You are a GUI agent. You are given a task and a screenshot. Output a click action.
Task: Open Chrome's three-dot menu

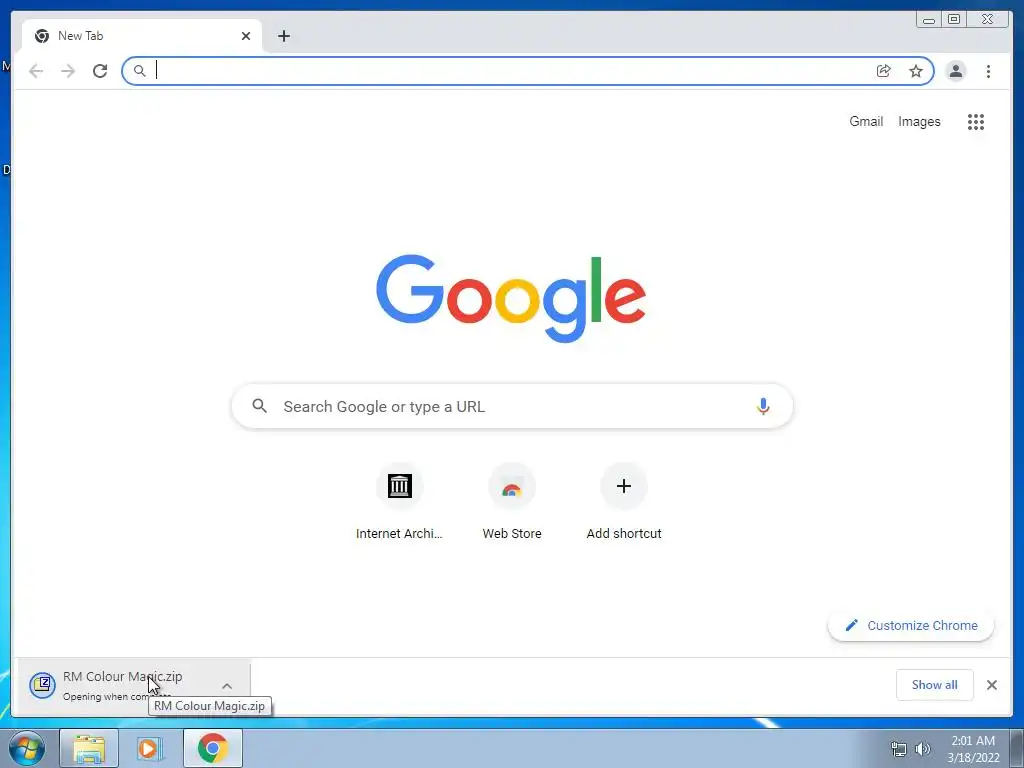tap(988, 71)
